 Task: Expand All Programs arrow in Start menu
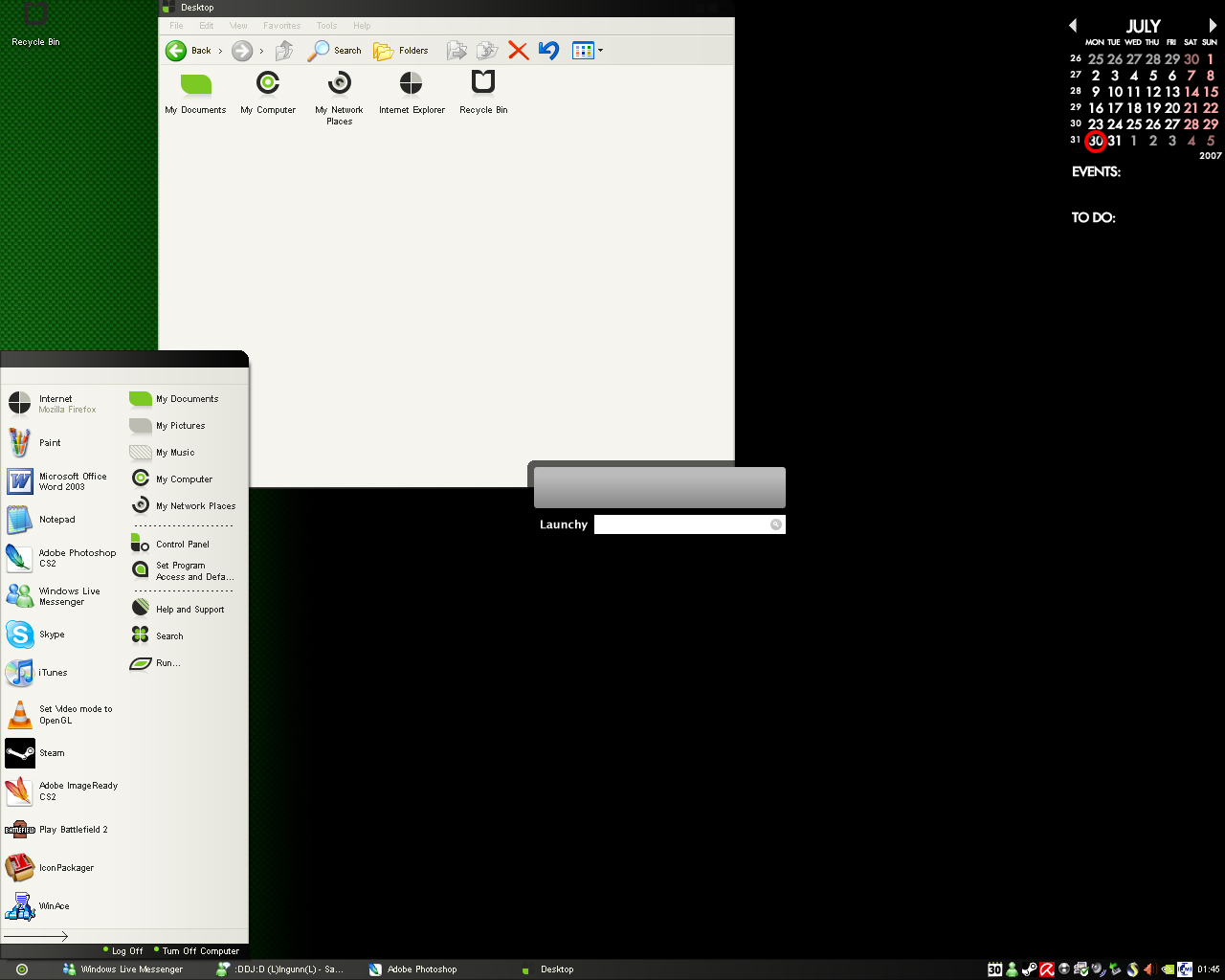(36, 936)
